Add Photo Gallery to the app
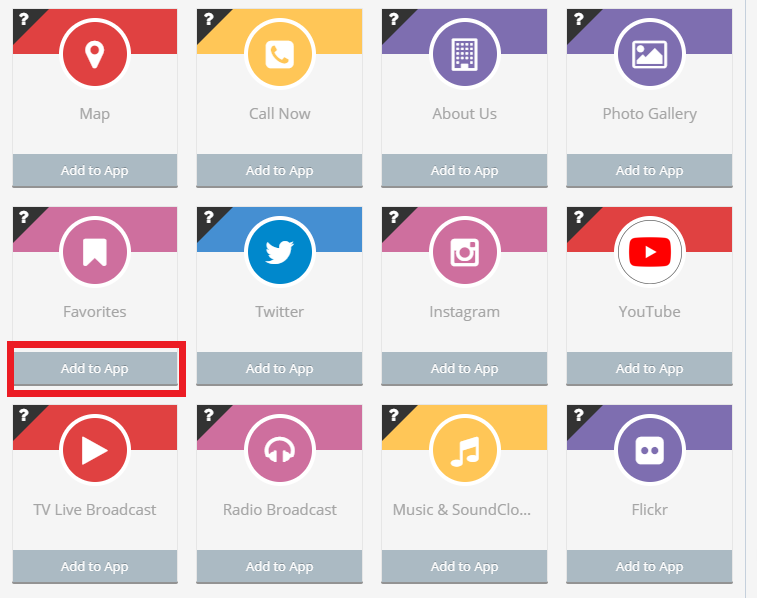 tap(649, 170)
